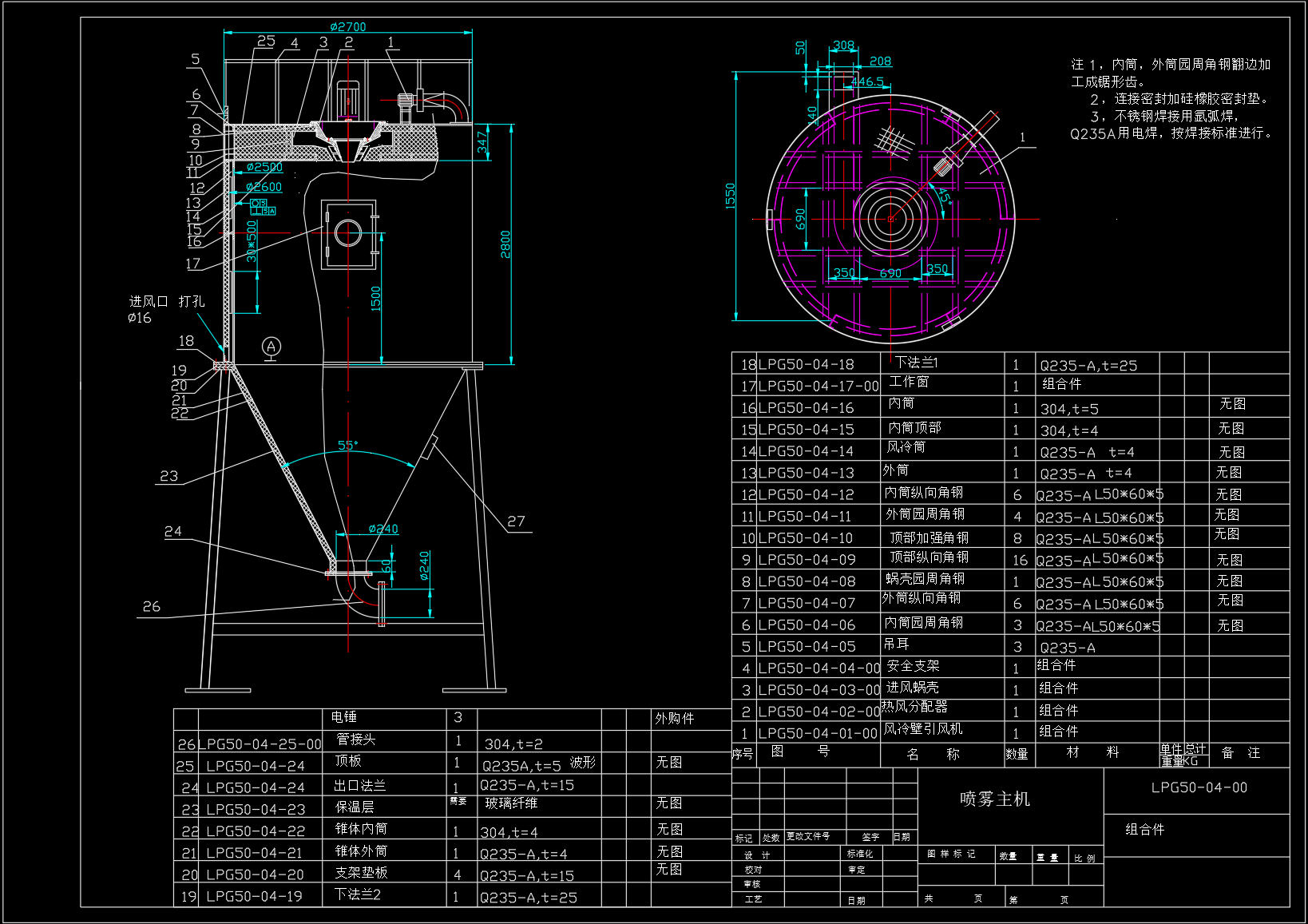
Task: Click the 玻璃纤维 material cell
Action: point(511,803)
